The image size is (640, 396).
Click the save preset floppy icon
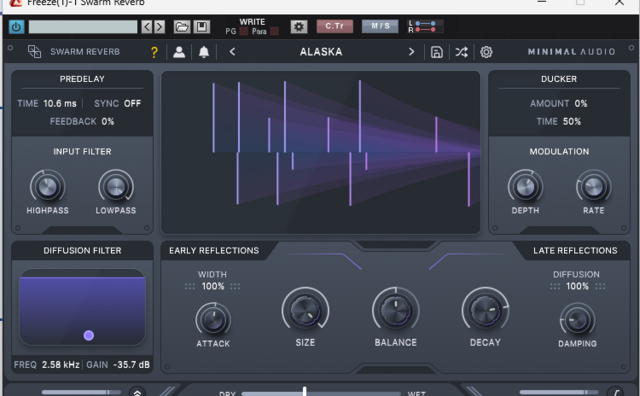tap(202, 27)
